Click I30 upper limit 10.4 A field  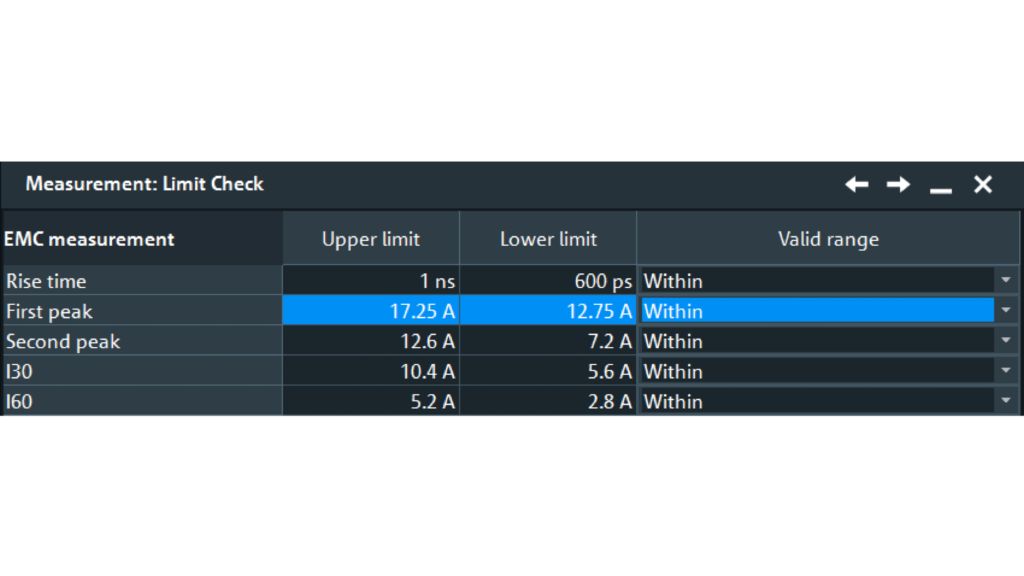(x=371, y=371)
